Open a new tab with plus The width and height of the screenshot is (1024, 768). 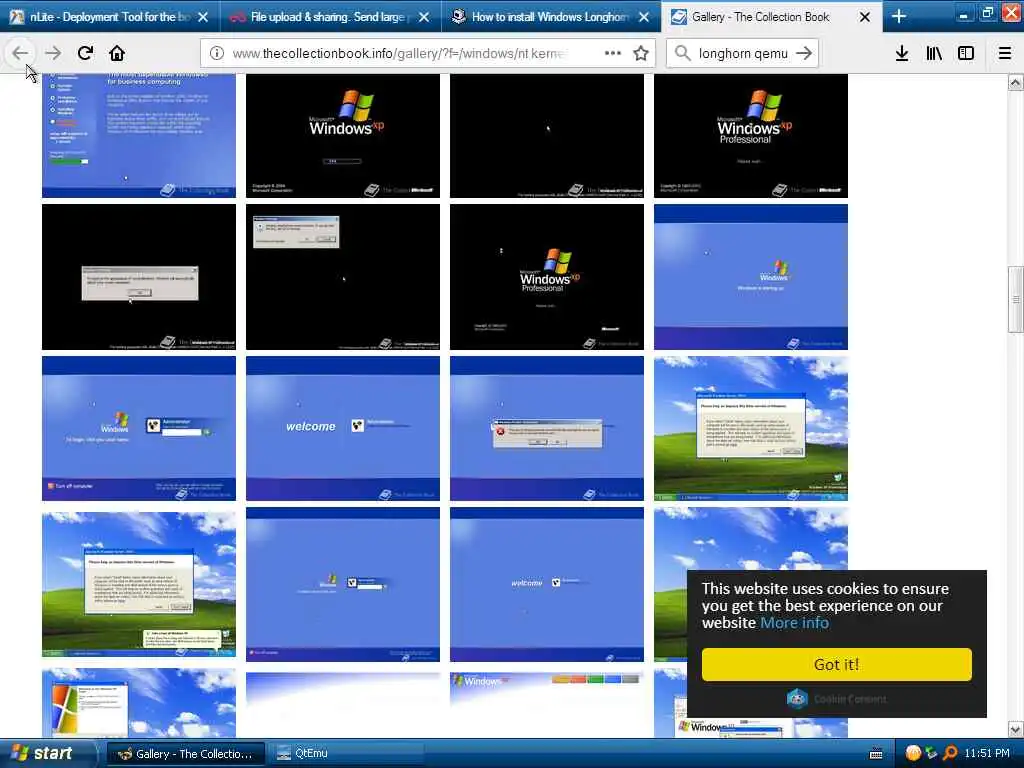click(899, 16)
